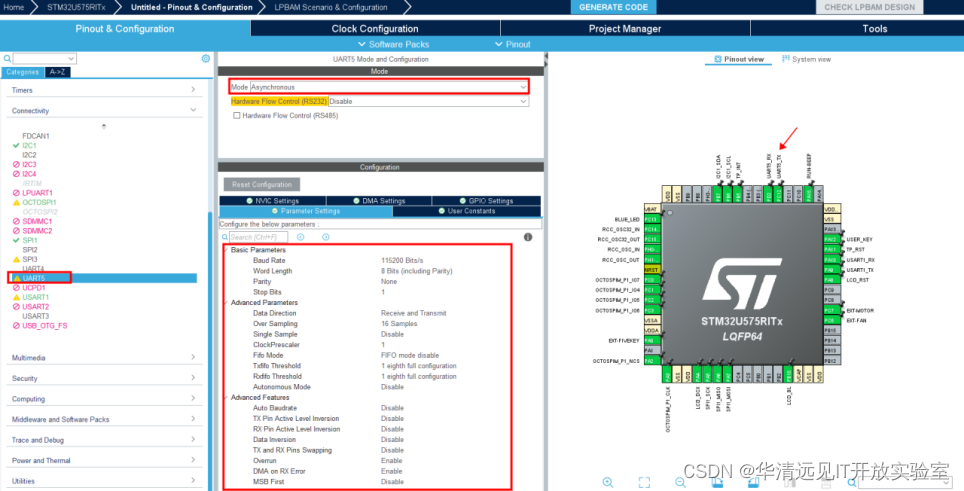The width and height of the screenshot is (964, 491).
Task: Go to next parameter search result
Action: [x=325, y=237]
